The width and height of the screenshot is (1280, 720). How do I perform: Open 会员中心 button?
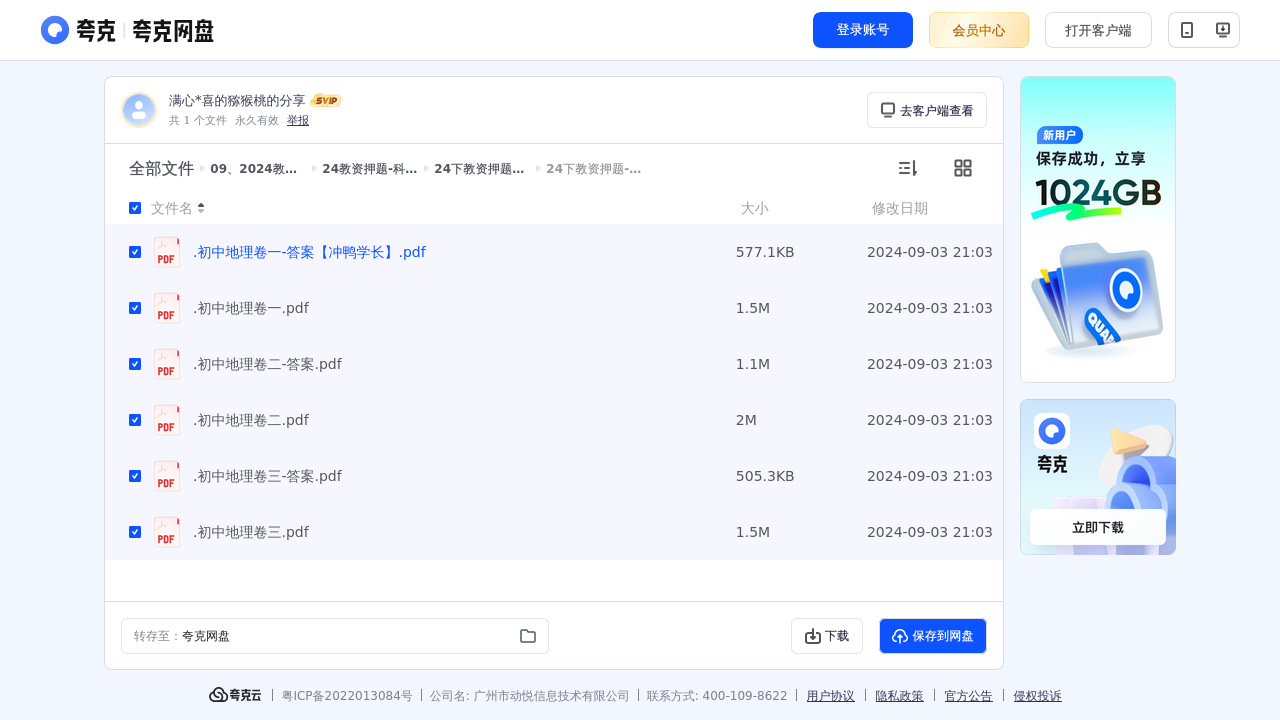[x=979, y=30]
